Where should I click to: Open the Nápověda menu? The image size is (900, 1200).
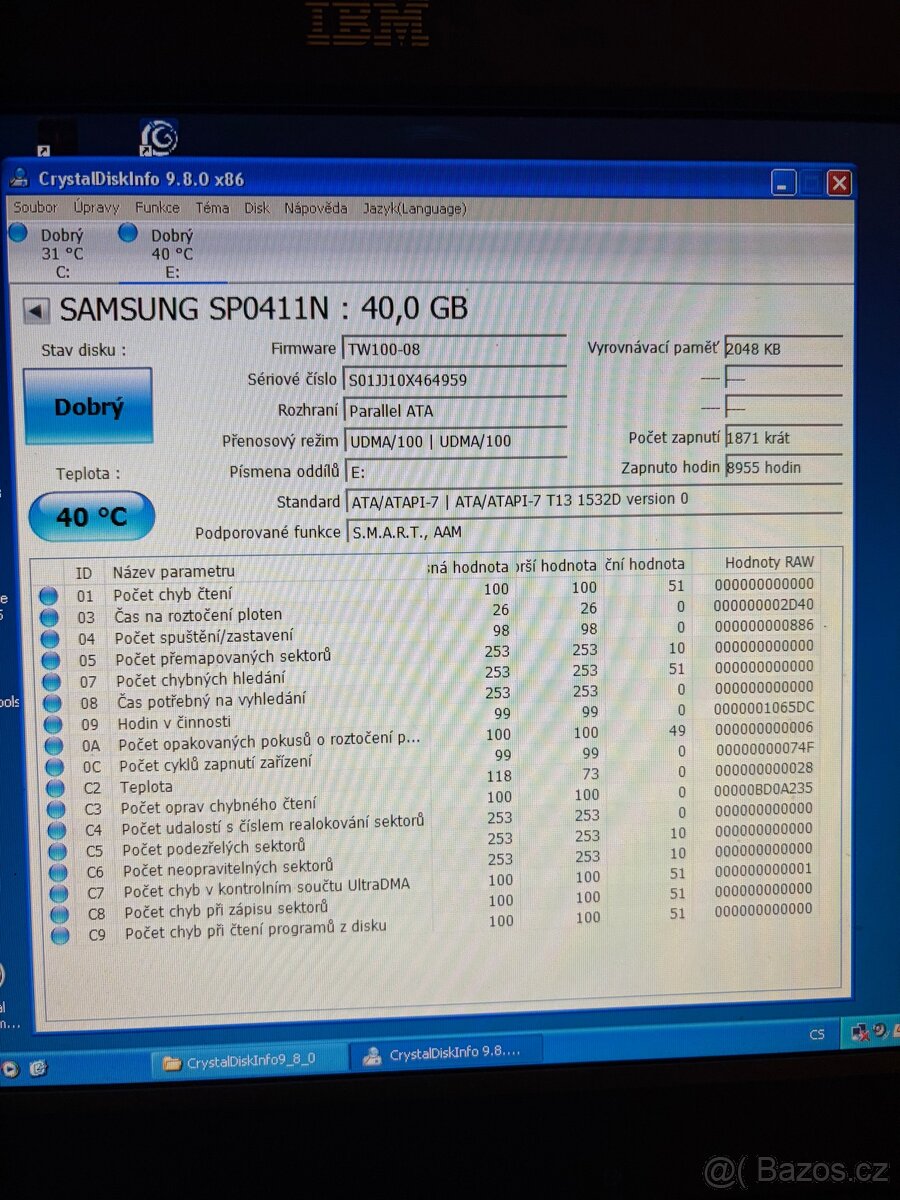316,208
